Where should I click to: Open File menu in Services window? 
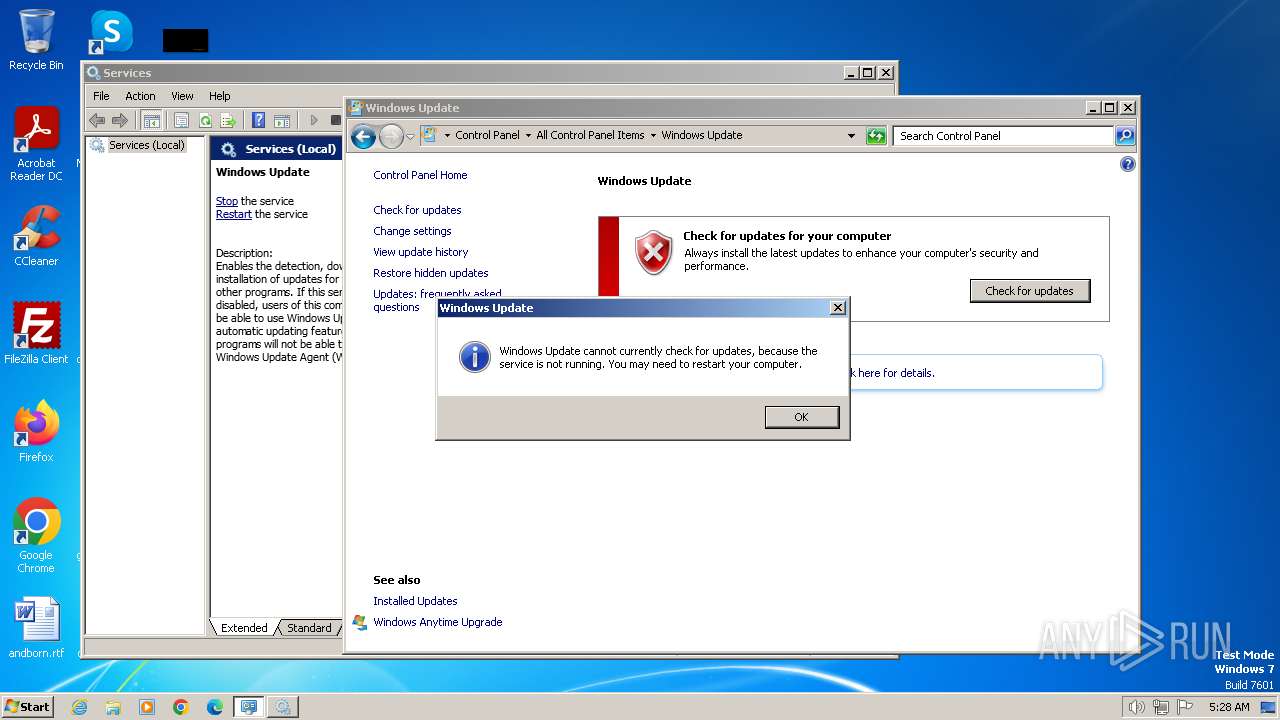(x=101, y=96)
